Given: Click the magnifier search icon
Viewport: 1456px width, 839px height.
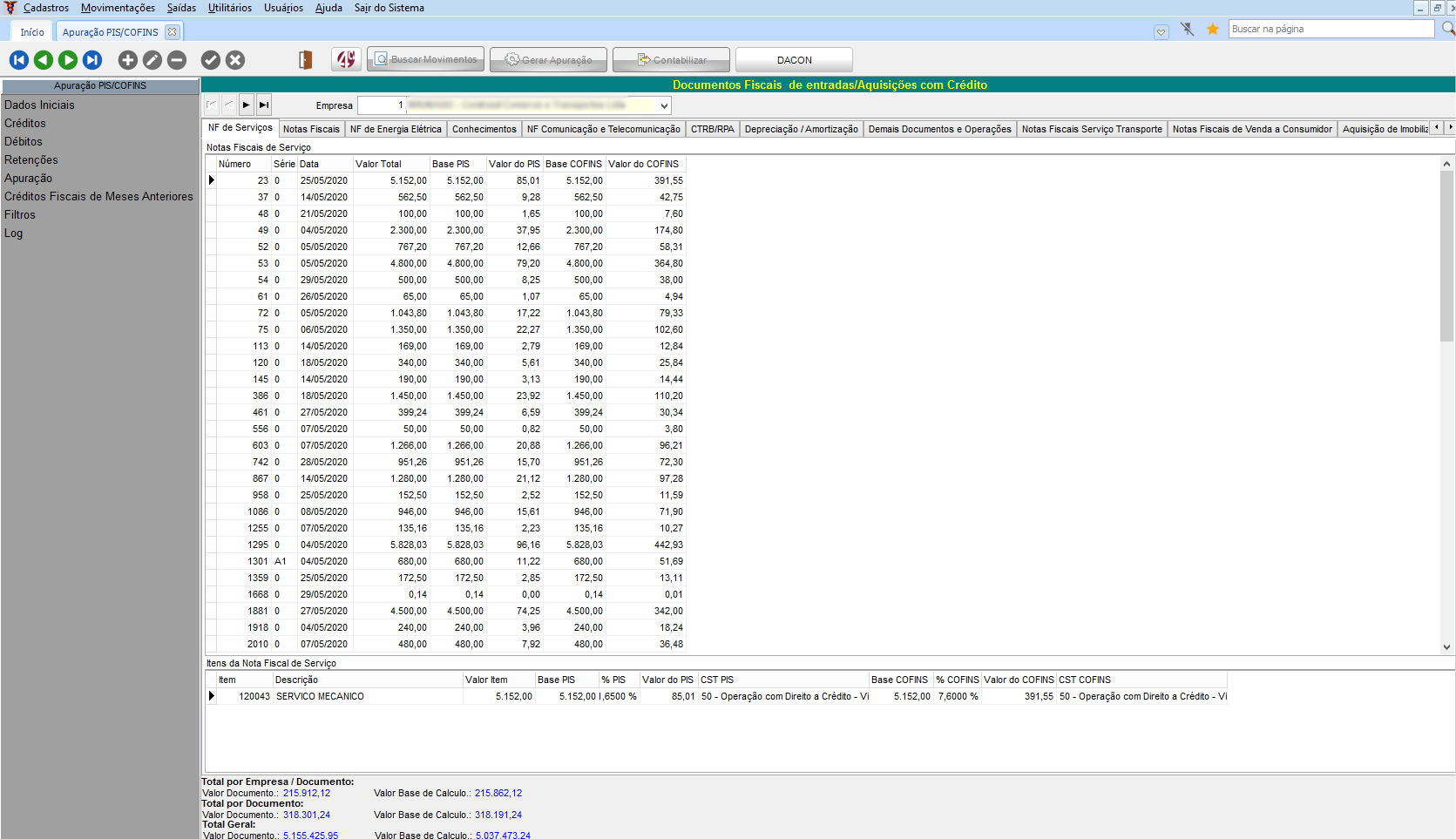Looking at the screenshot, I should click(1448, 29).
